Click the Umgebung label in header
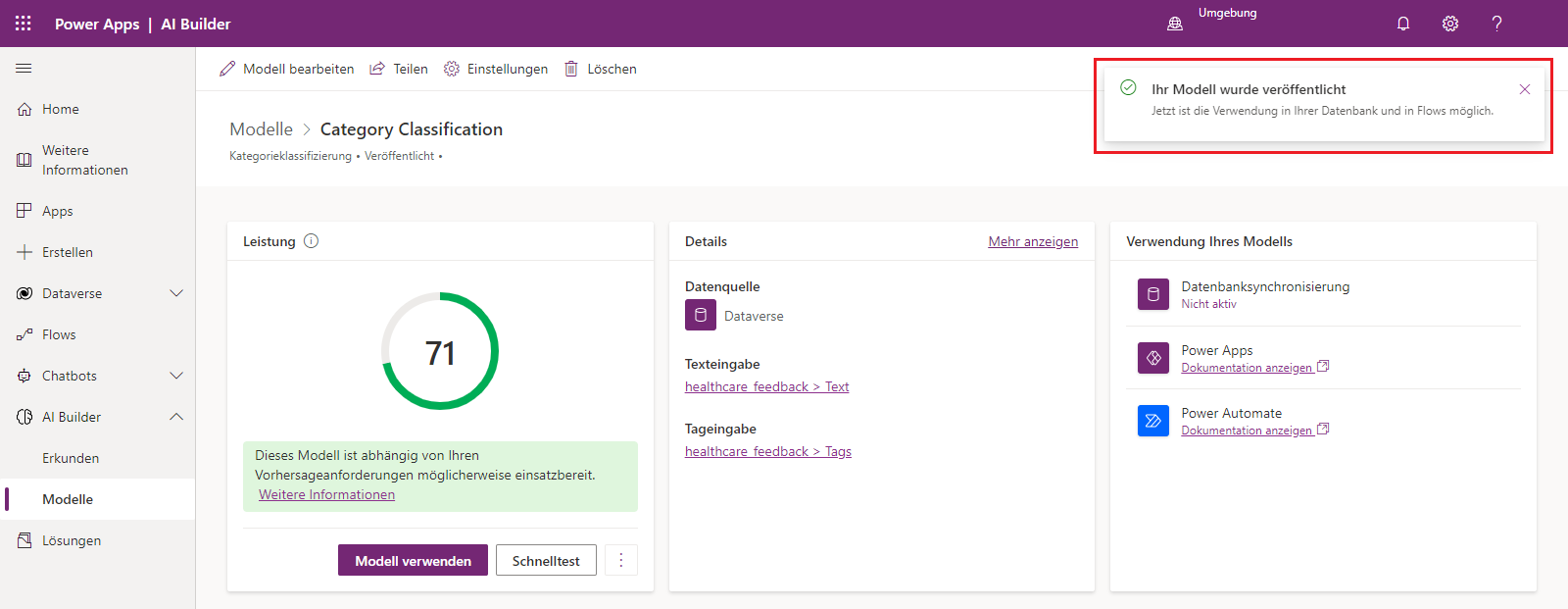 pyautogui.click(x=1227, y=13)
